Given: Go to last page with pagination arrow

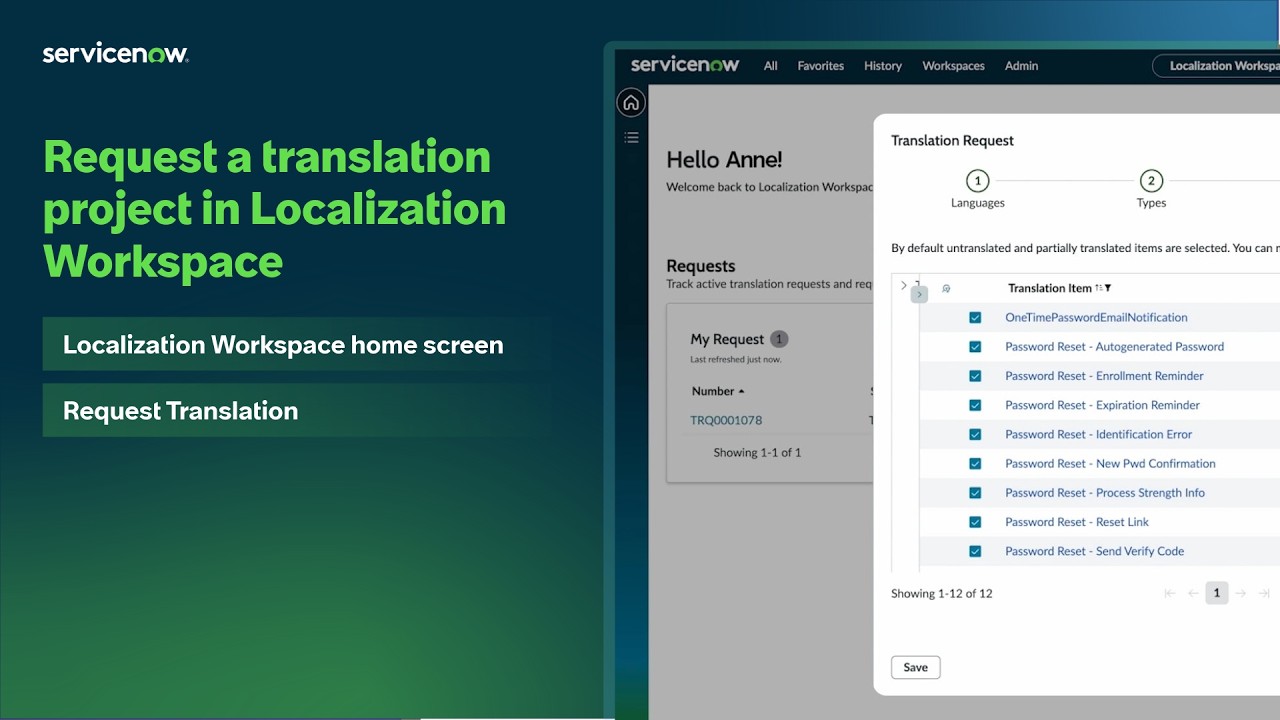Looking at the screenshot, I should pyautogui.click(x=1264, y=593).
